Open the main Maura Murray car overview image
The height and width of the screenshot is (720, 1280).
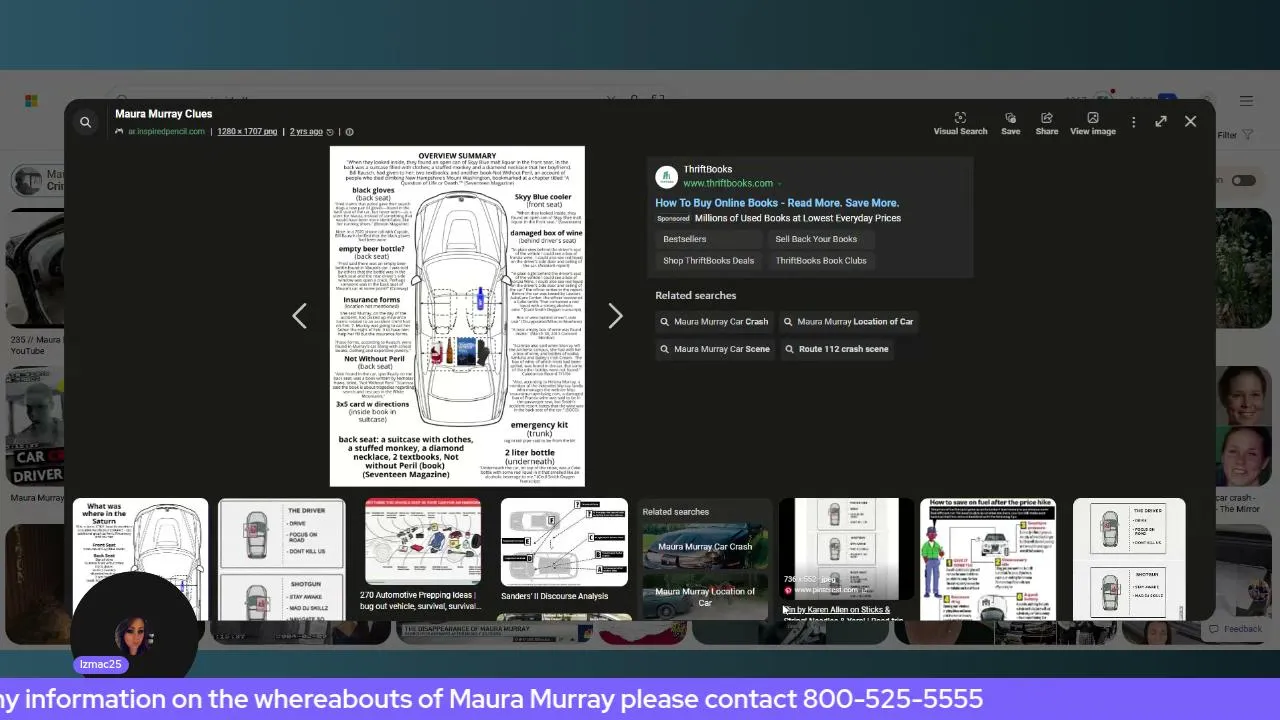point(457,316)
